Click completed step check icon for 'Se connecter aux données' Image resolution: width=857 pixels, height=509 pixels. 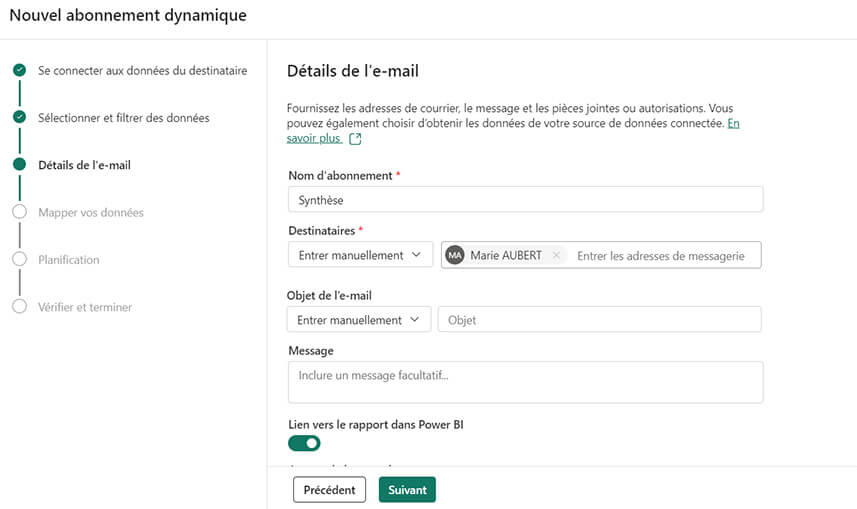[20, 70]
